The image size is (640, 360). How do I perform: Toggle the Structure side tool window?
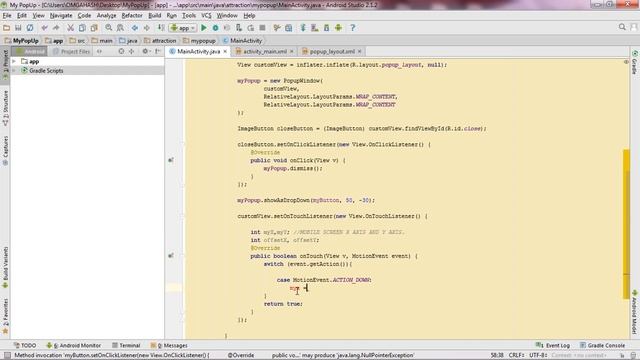(x=5, y=108)
